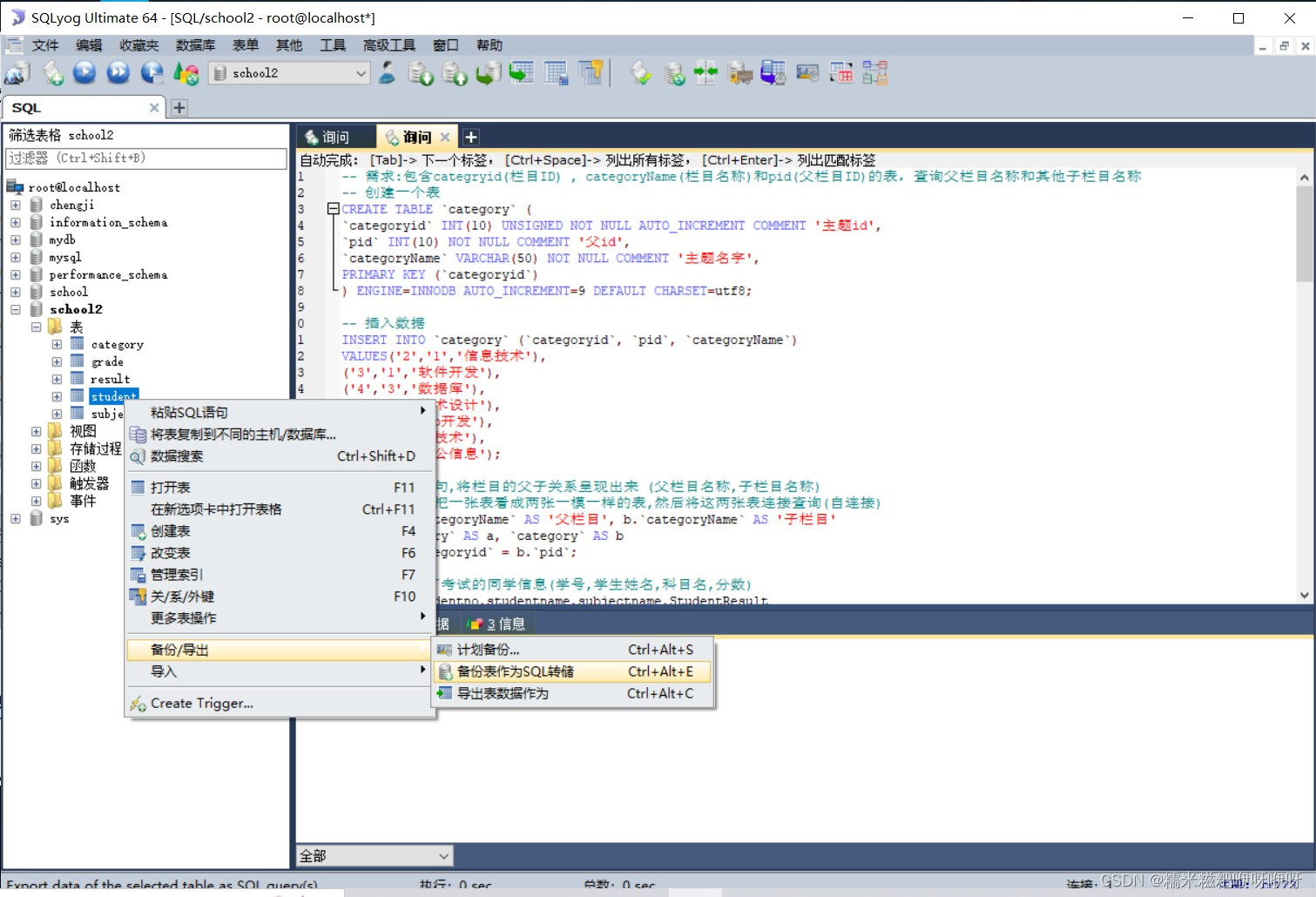This screenshot has height=897, width=1316.
Task: Click the database icon with green up arrow
Action: click(455, 73)
